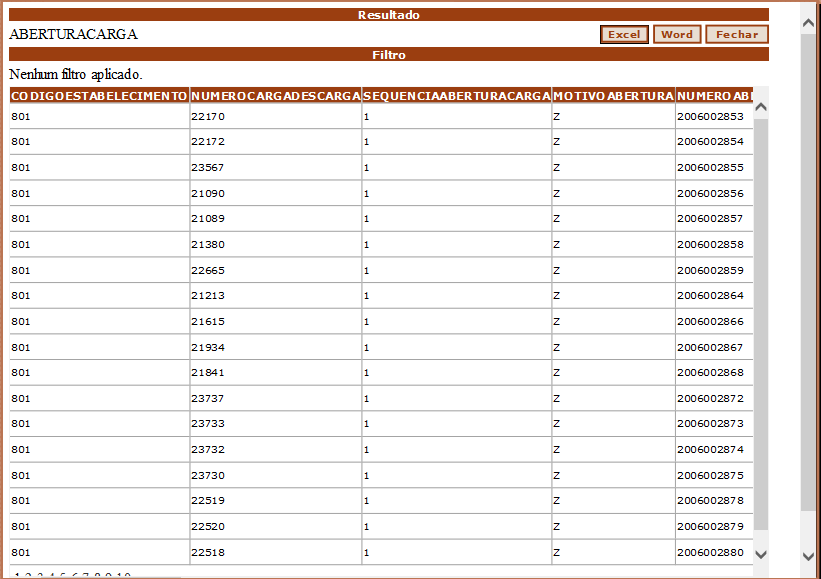Click the carga number 21934 cell
This screenshot has height=579, width=821.
pyautogui.click(x=275, y=347)
